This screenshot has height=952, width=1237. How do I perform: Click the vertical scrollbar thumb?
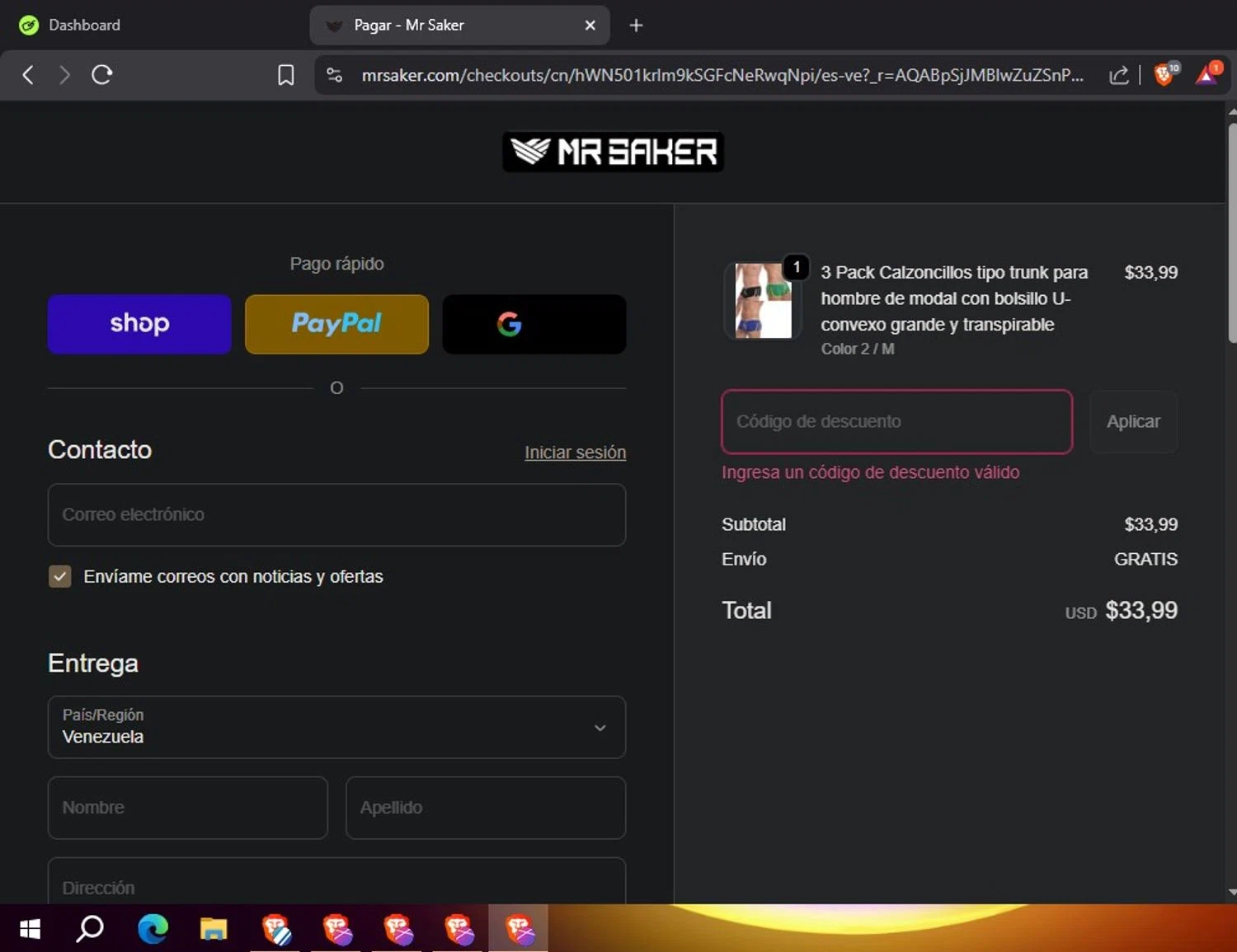click(x=1232, y=232)
